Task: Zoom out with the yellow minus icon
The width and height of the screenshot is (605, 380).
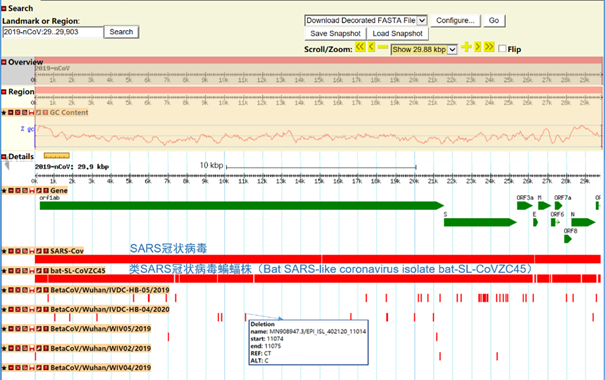Action: pos(383,47)
